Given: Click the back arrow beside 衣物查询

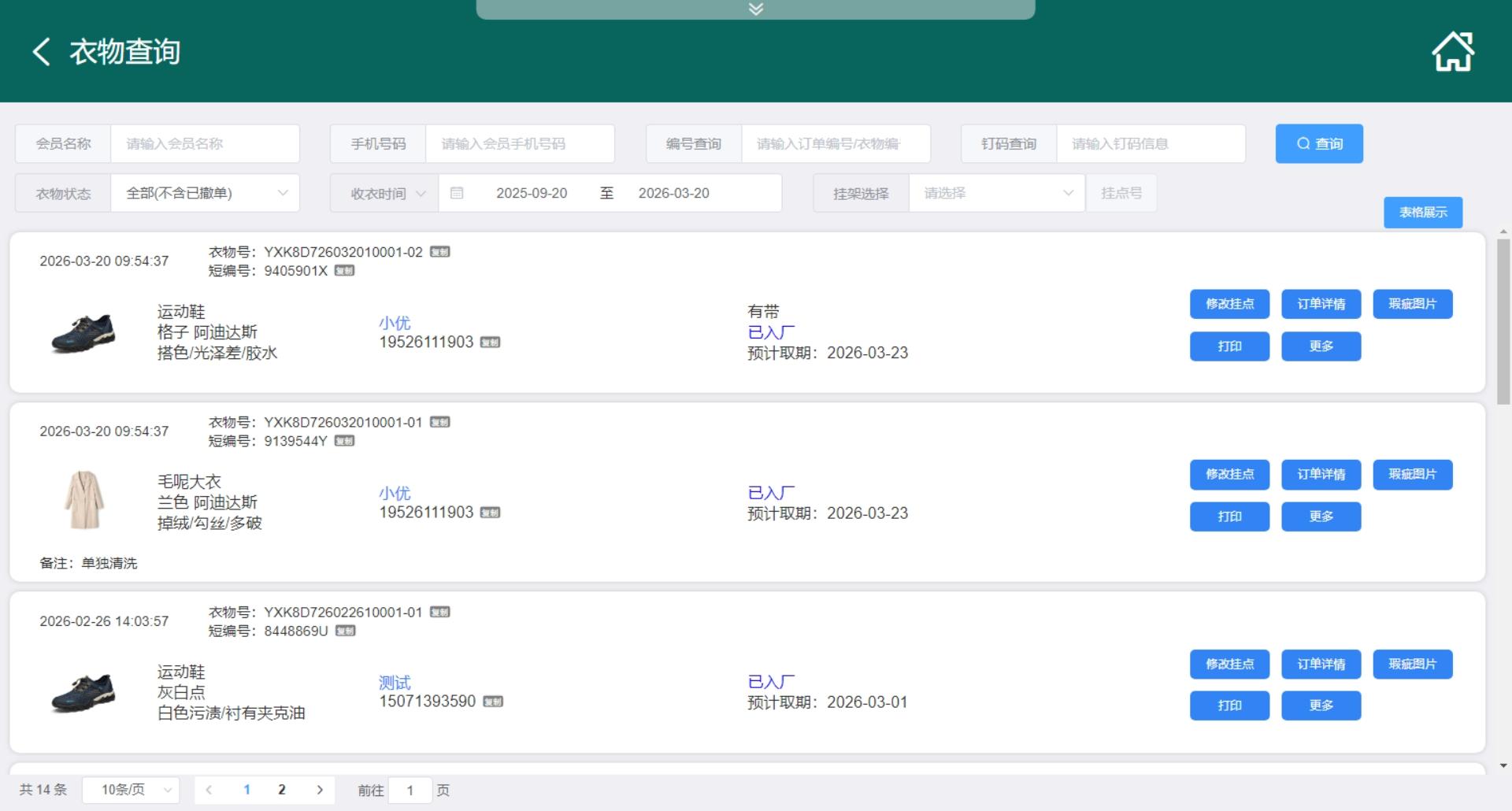Looking at the screenshot, I should tap(41, 52).
